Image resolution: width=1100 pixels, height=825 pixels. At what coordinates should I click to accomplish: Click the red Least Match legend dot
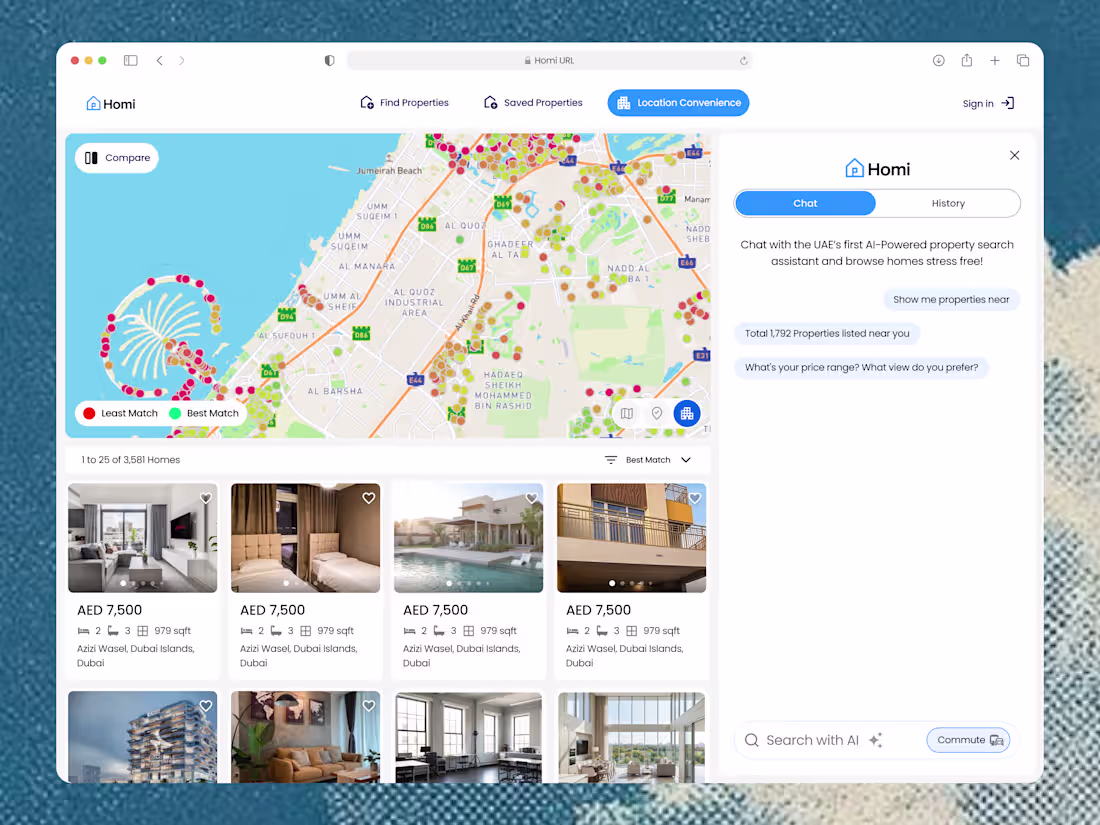89,413
